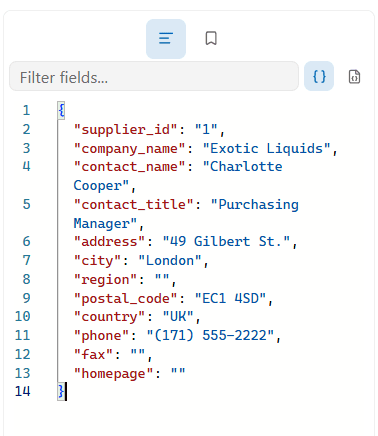This screenshot has height=436, width=378.
Task: Open the bookmark icon tab
Action: pyautogui.click(x=211, y=38)
